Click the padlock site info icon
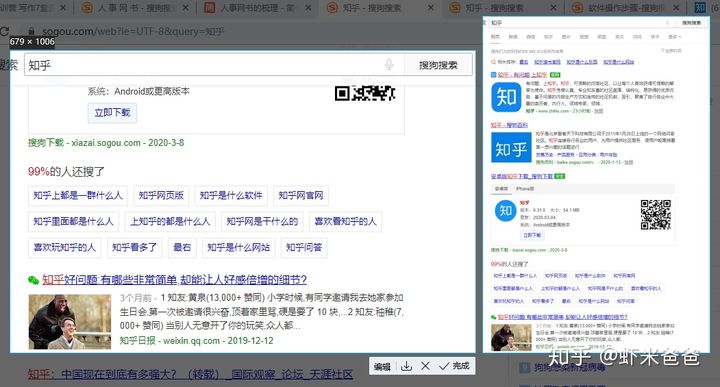720x387 pixels. 31,31
